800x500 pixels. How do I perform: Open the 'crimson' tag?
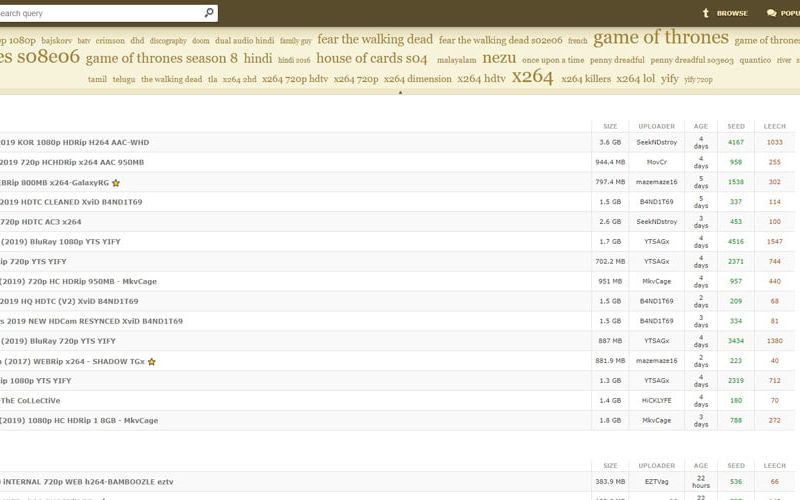(x=110, y=41)
